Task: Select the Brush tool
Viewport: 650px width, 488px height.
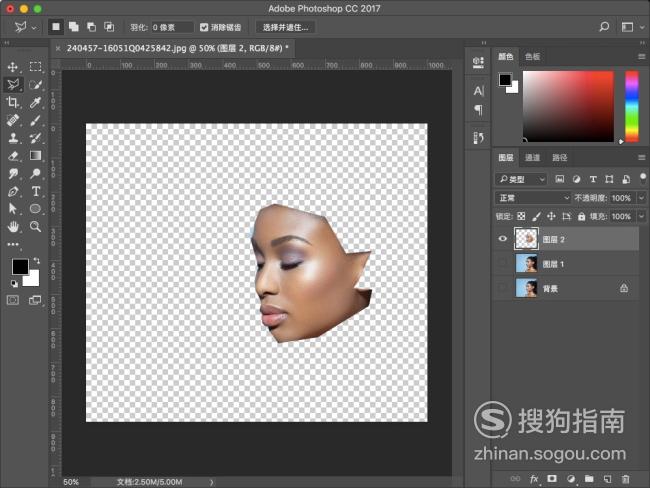Action: coord(35,120)
